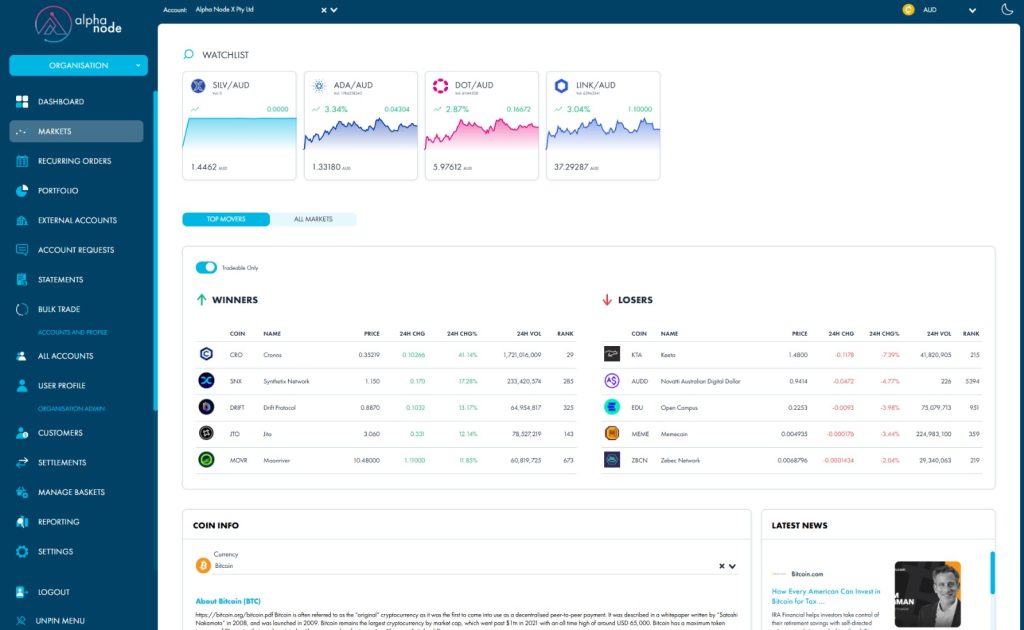Open the AUD currency dropdown
Screen dimensions: 1024x630
point(971,10)
